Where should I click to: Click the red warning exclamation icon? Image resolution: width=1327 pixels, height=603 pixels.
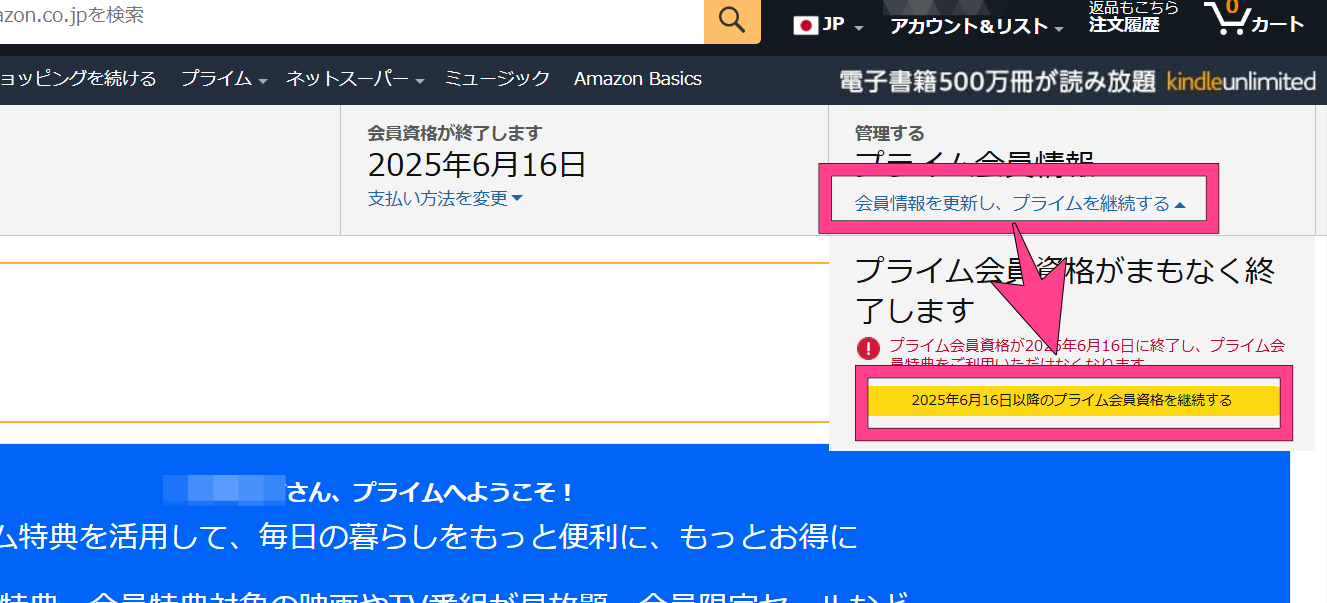coord(869,348)
